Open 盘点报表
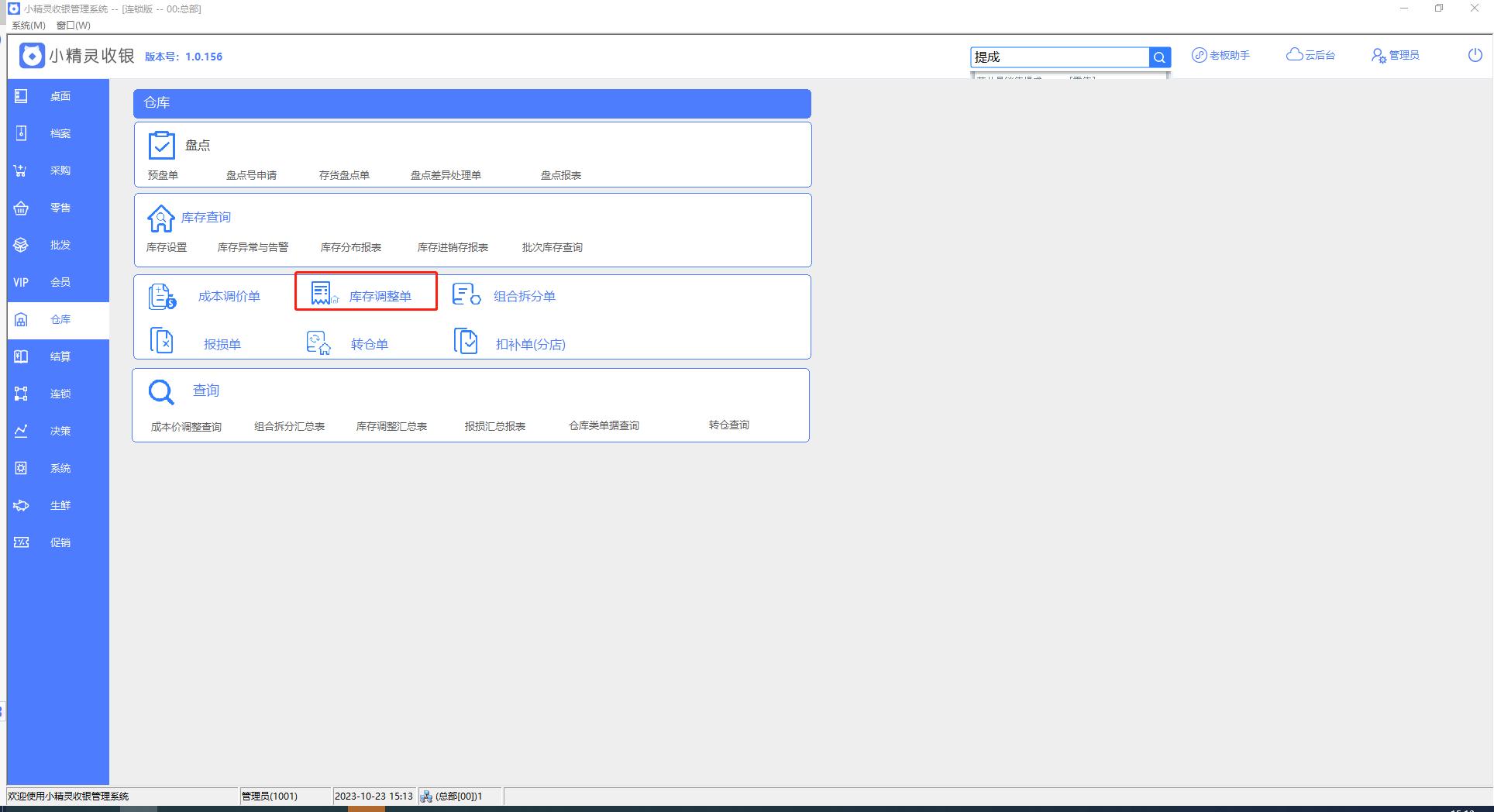The width and height of the screenshot is (1494, 812). (x=561, y=175)
